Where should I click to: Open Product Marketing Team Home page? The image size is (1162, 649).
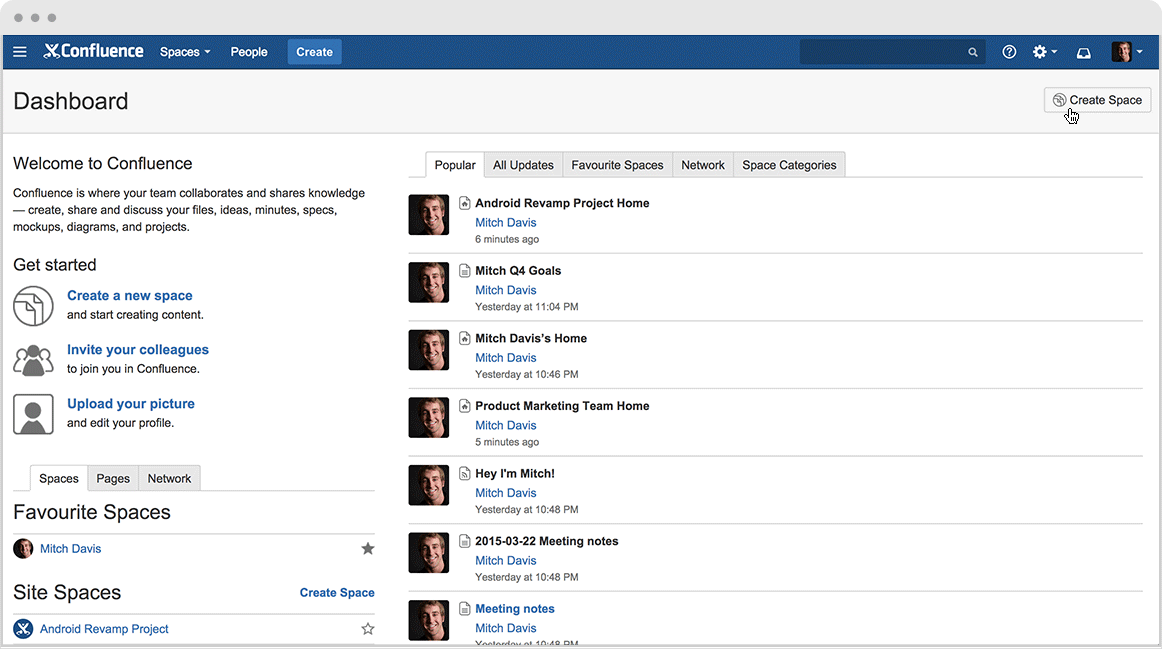[562, 406]
